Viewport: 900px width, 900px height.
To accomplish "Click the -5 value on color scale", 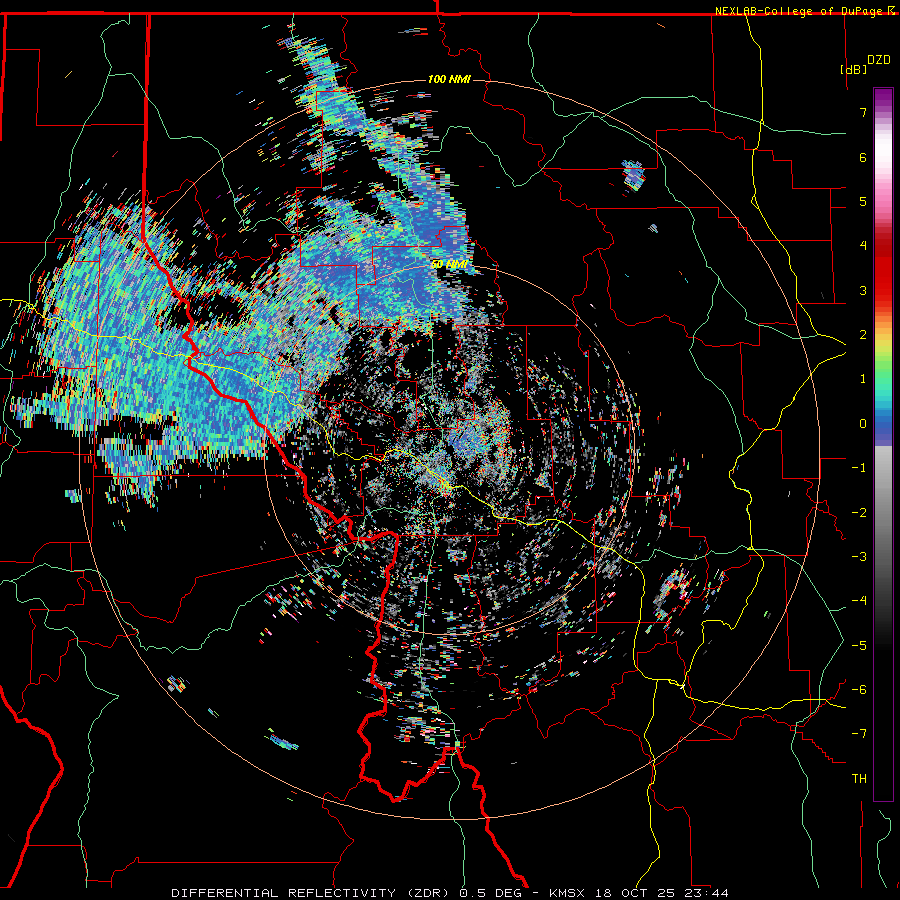I will coord(859,646).
